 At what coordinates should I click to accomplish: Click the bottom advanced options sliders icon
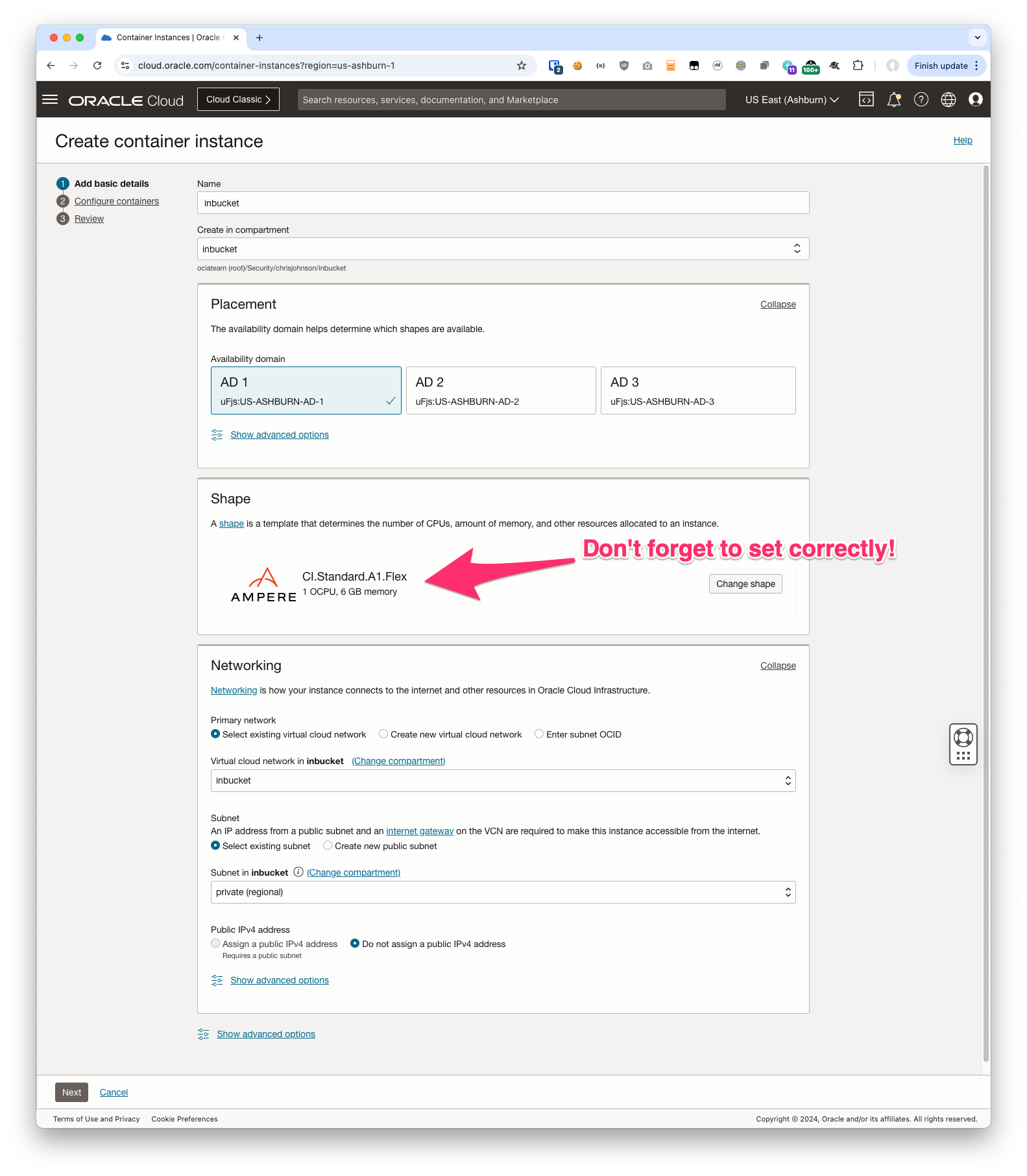(x=204, y=1034)
